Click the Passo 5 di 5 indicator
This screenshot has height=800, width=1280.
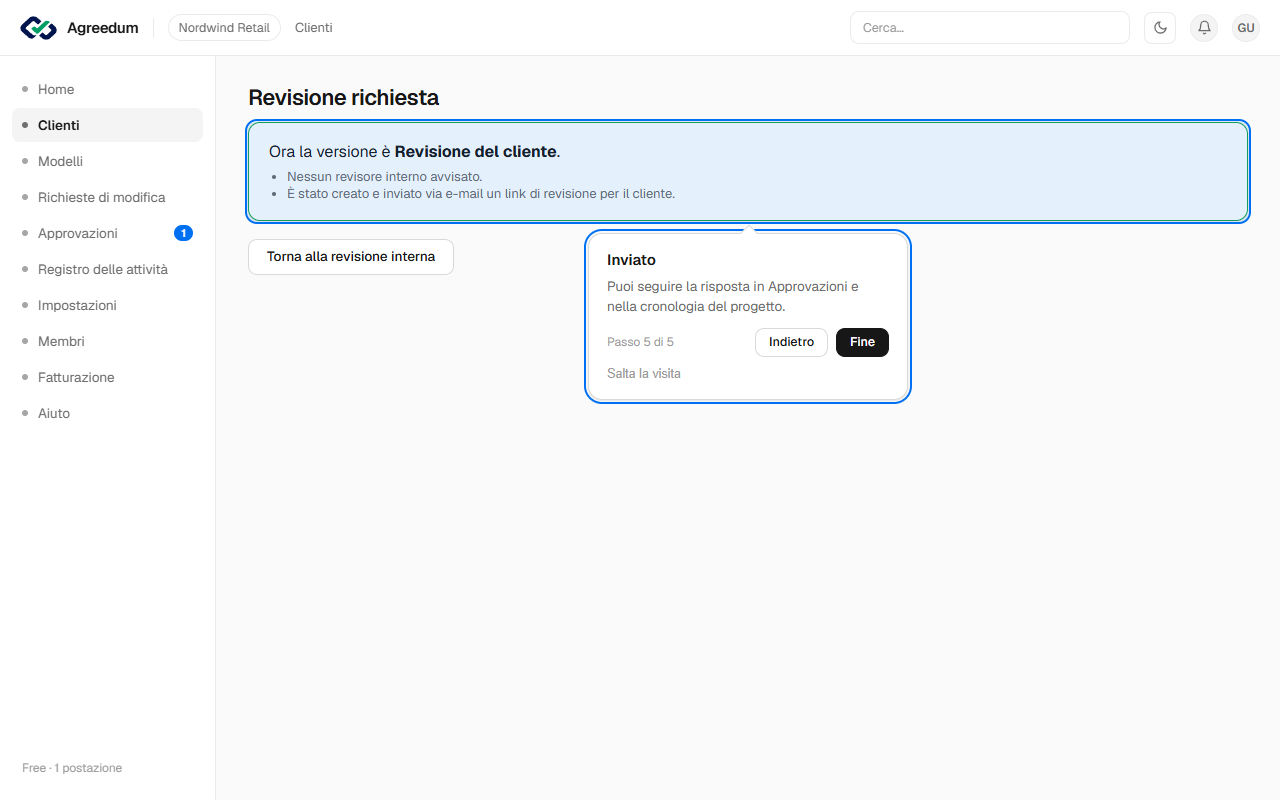pyautogui.click(x=640, y=342)
